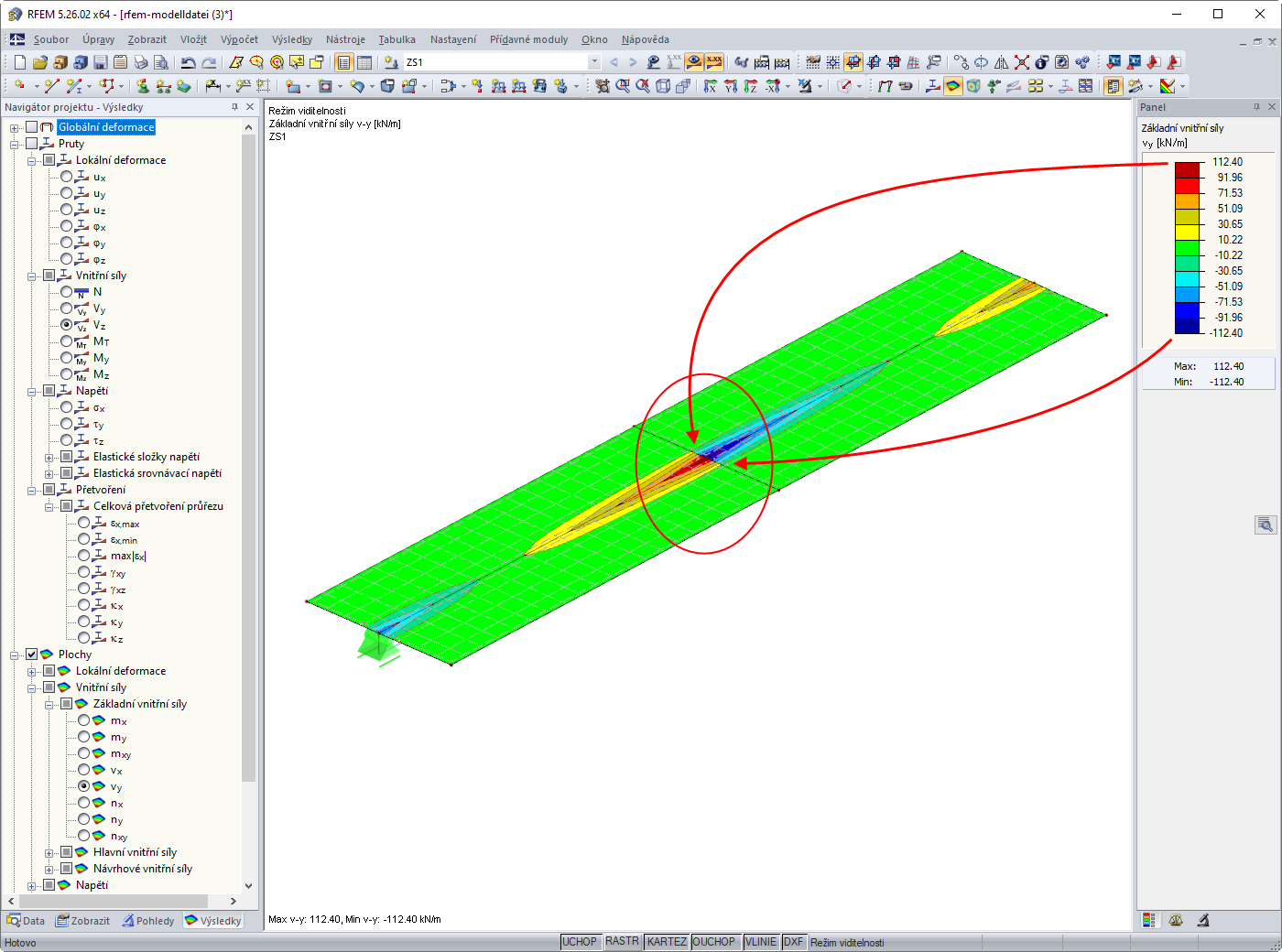Screen dimensions: 1282x952
Task: Open the Výsledky menu
Action: (x=292, y=39)
